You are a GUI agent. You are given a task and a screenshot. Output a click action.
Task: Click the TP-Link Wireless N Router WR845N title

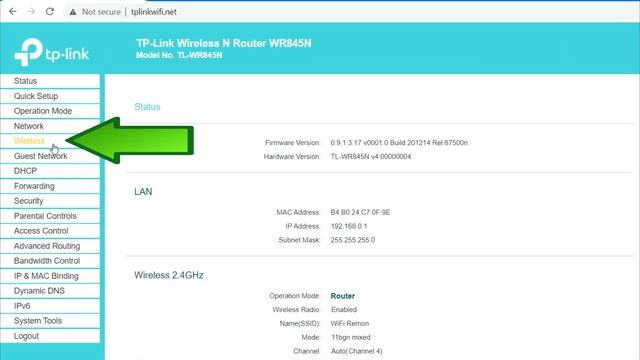[224, 43]
